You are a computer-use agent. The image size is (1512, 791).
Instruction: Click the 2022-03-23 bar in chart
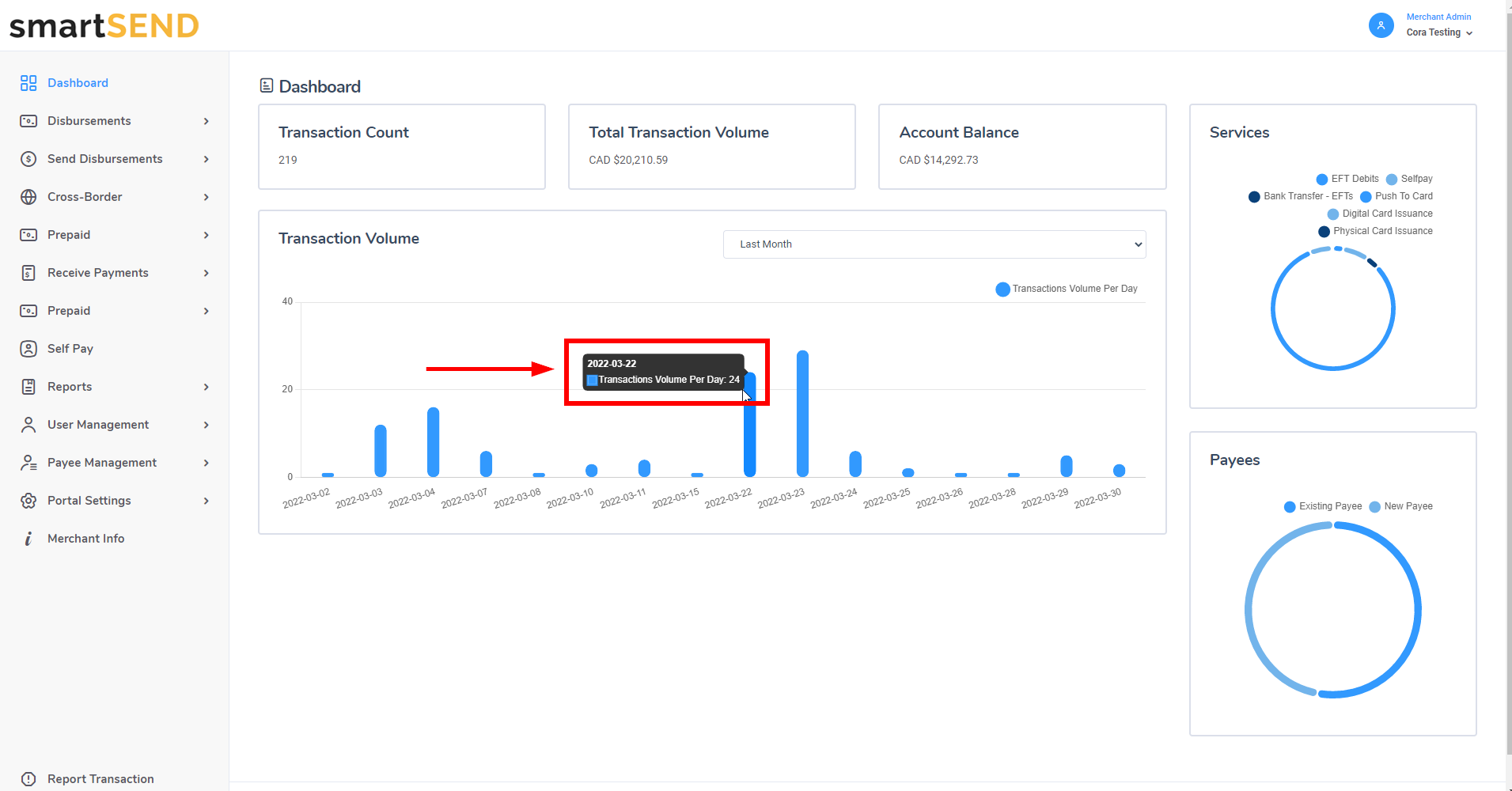[802, 414]
